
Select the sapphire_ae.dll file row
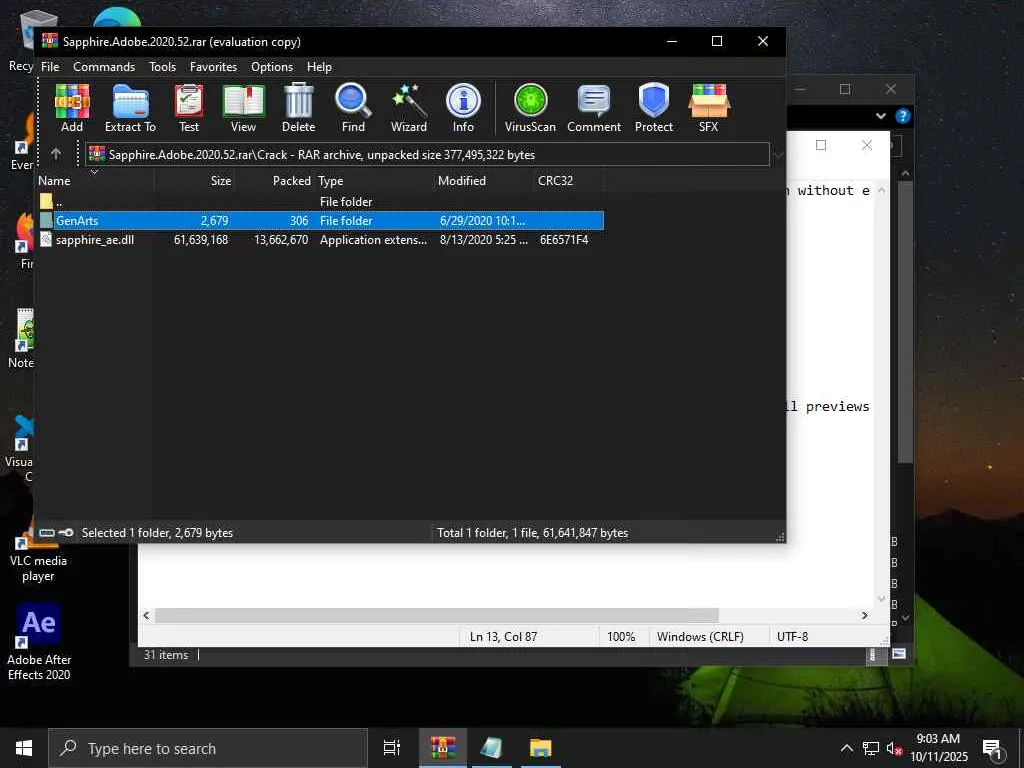[320, 240]
